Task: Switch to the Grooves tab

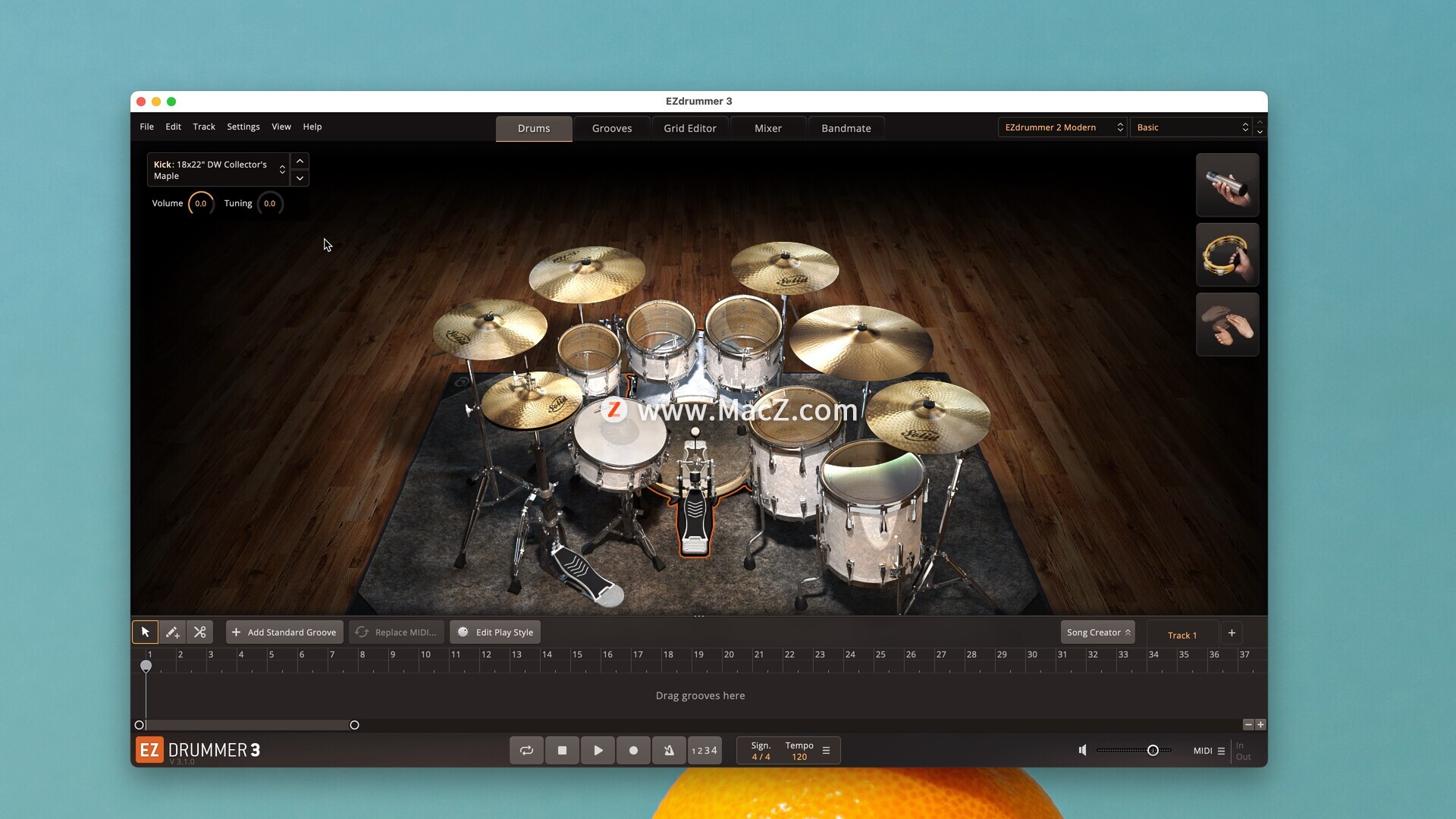Action: 612,128
